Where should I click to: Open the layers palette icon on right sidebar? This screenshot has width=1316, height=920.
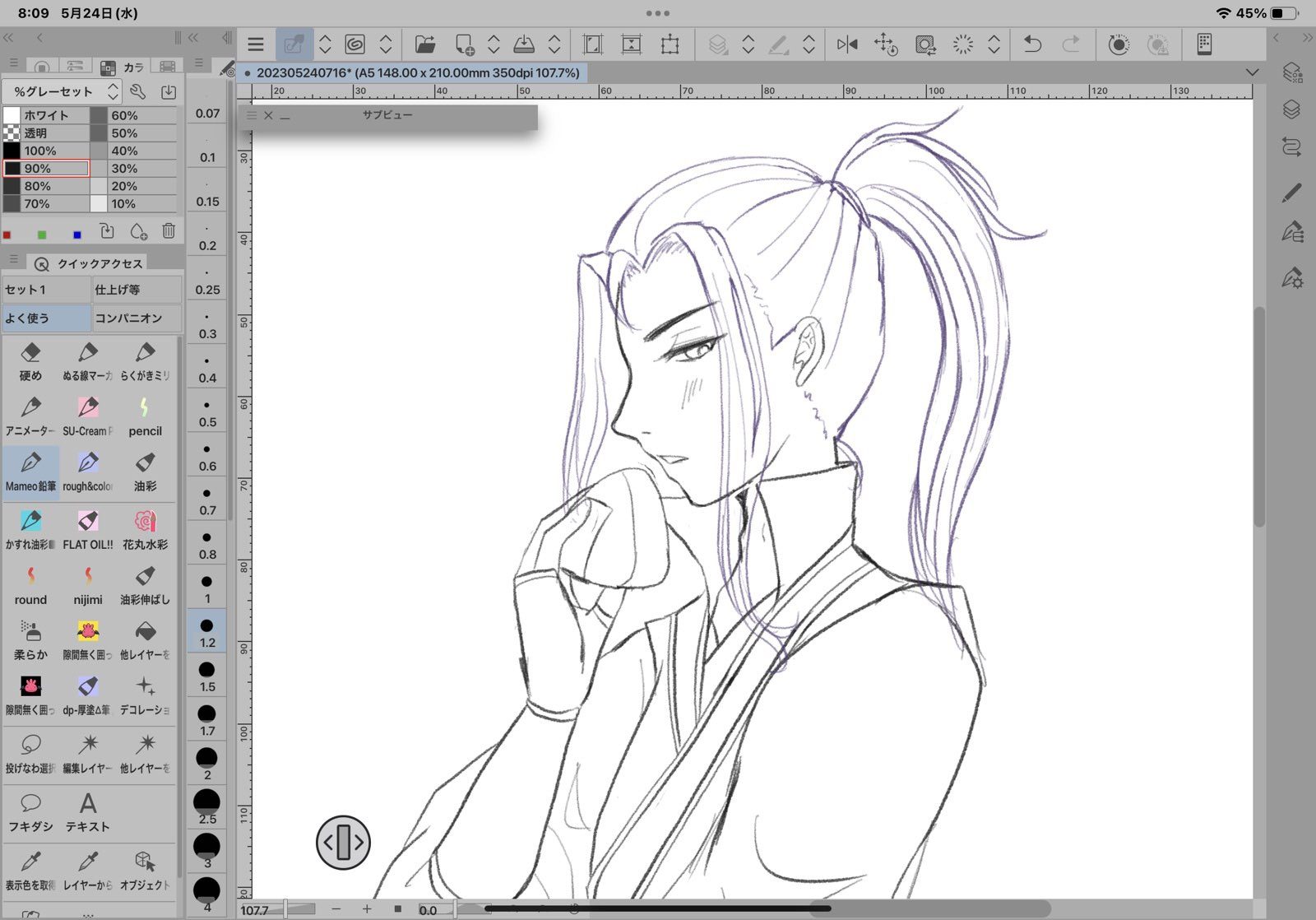coord(1291,109)
